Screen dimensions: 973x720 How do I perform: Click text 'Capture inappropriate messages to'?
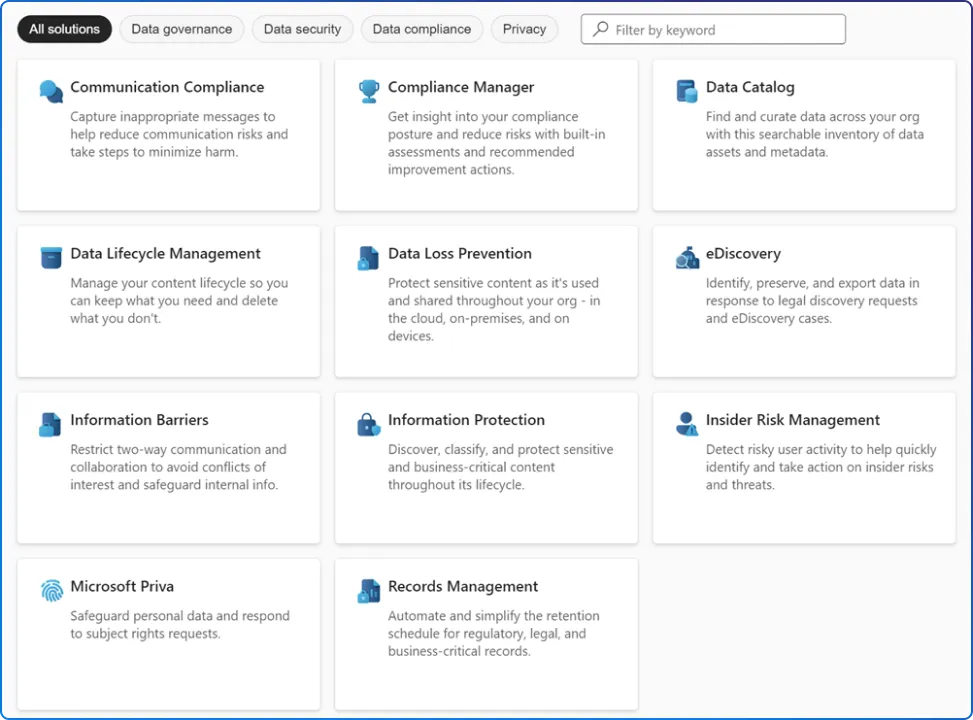click(x=173, y=117)
